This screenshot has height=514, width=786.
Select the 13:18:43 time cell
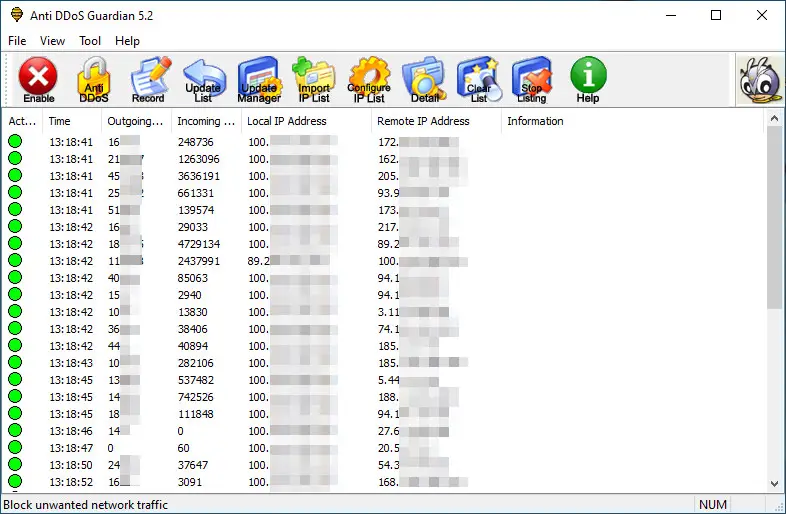[71, 363]
